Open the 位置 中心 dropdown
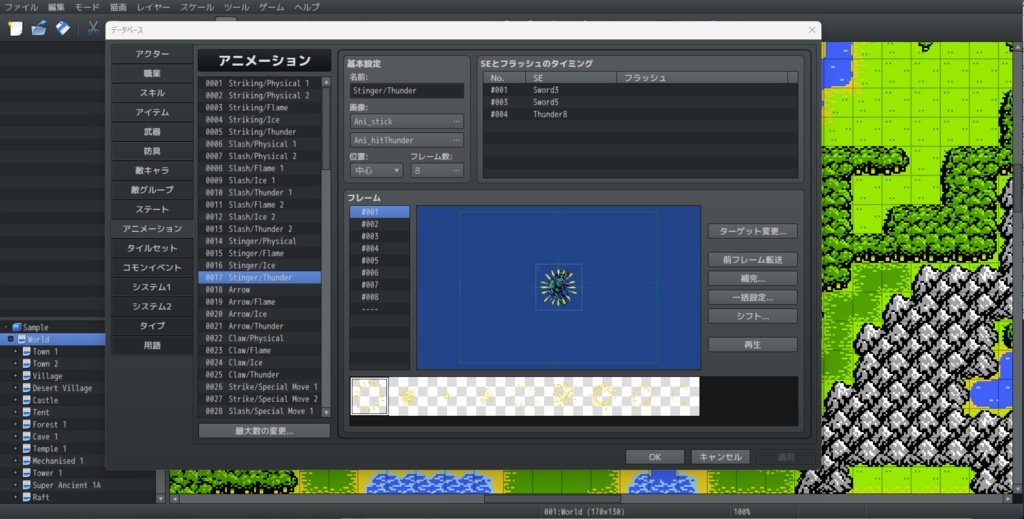1024x519 pixels. [x=376, y=170]
